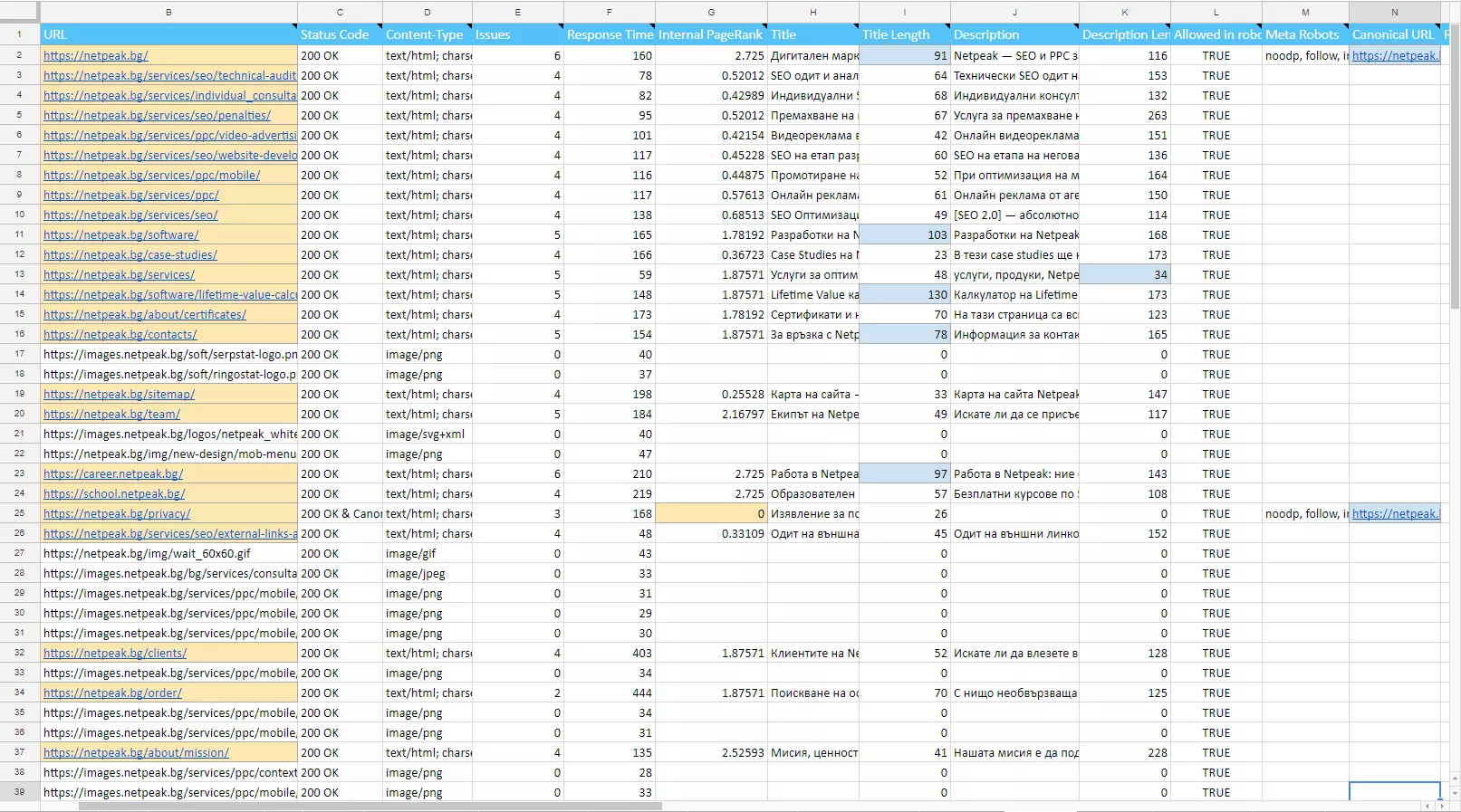Click the horizontal scroll left arrow
Screen dimensions: 1461x812
tap(1427, 806)
